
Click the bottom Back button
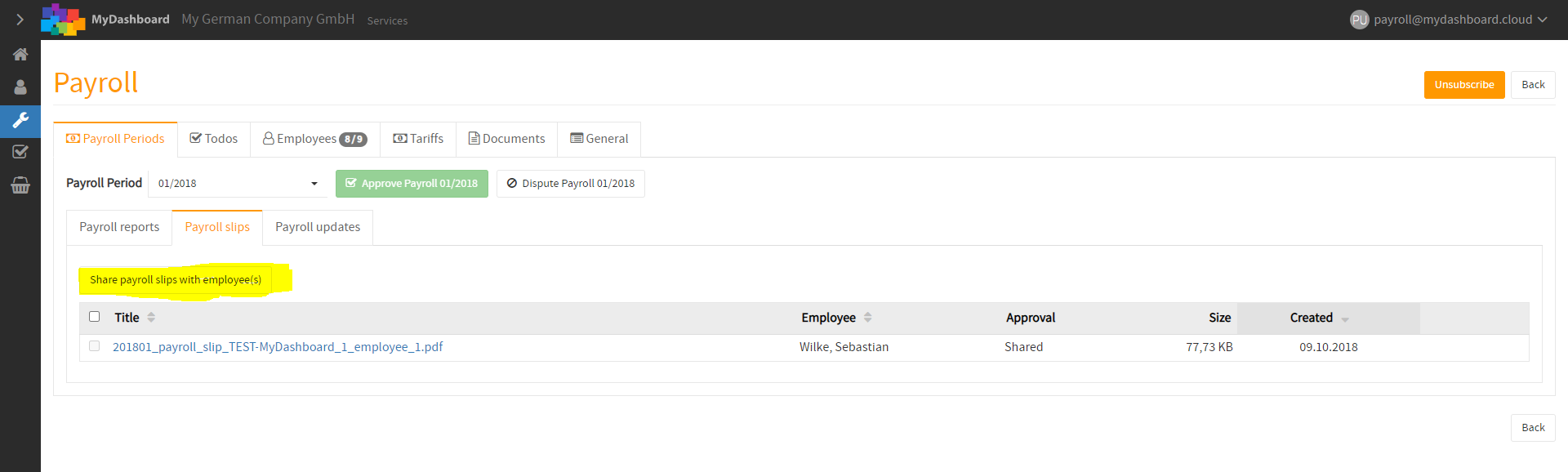(1533, 428)
